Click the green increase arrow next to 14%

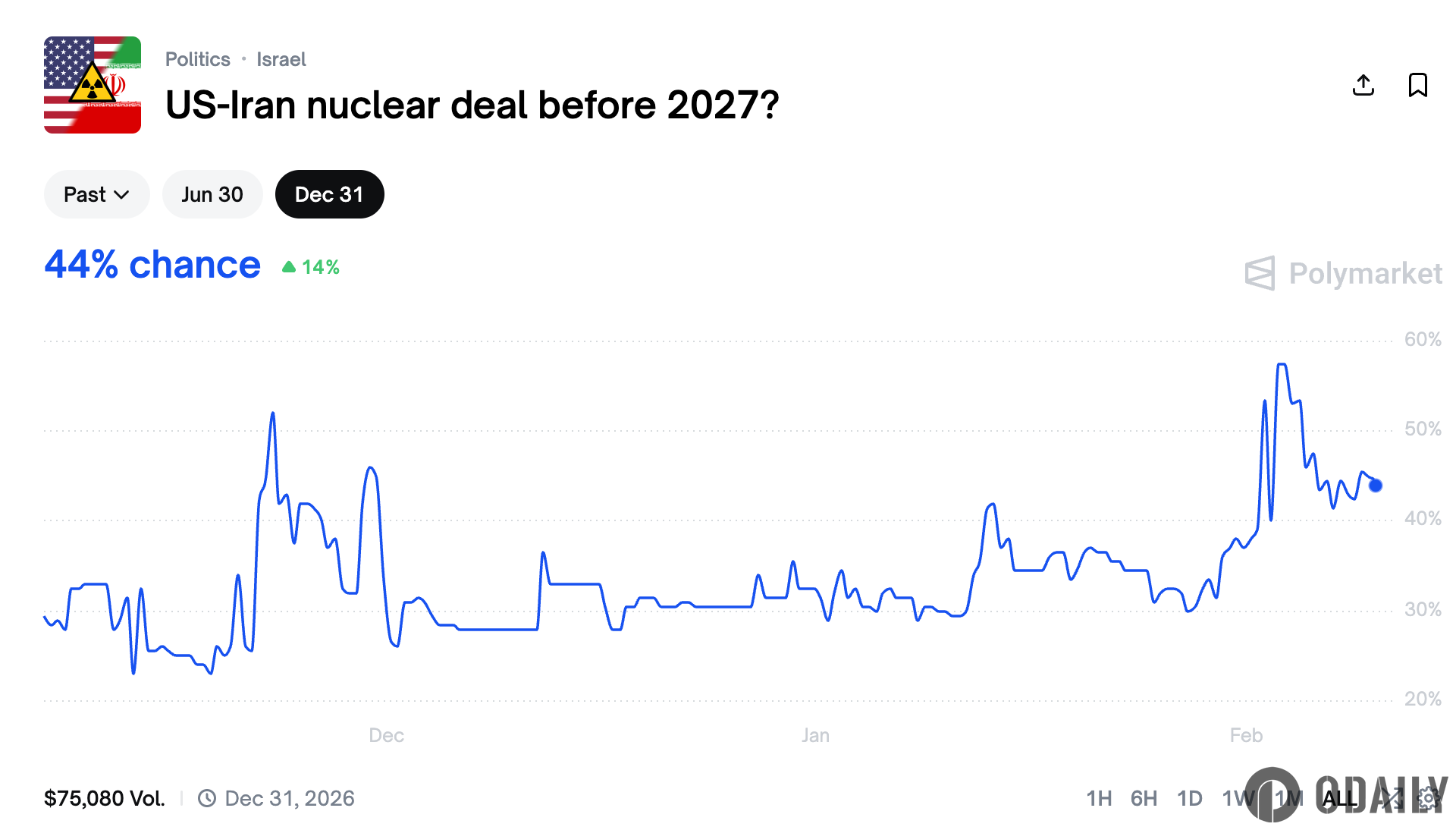coord(290,266)
